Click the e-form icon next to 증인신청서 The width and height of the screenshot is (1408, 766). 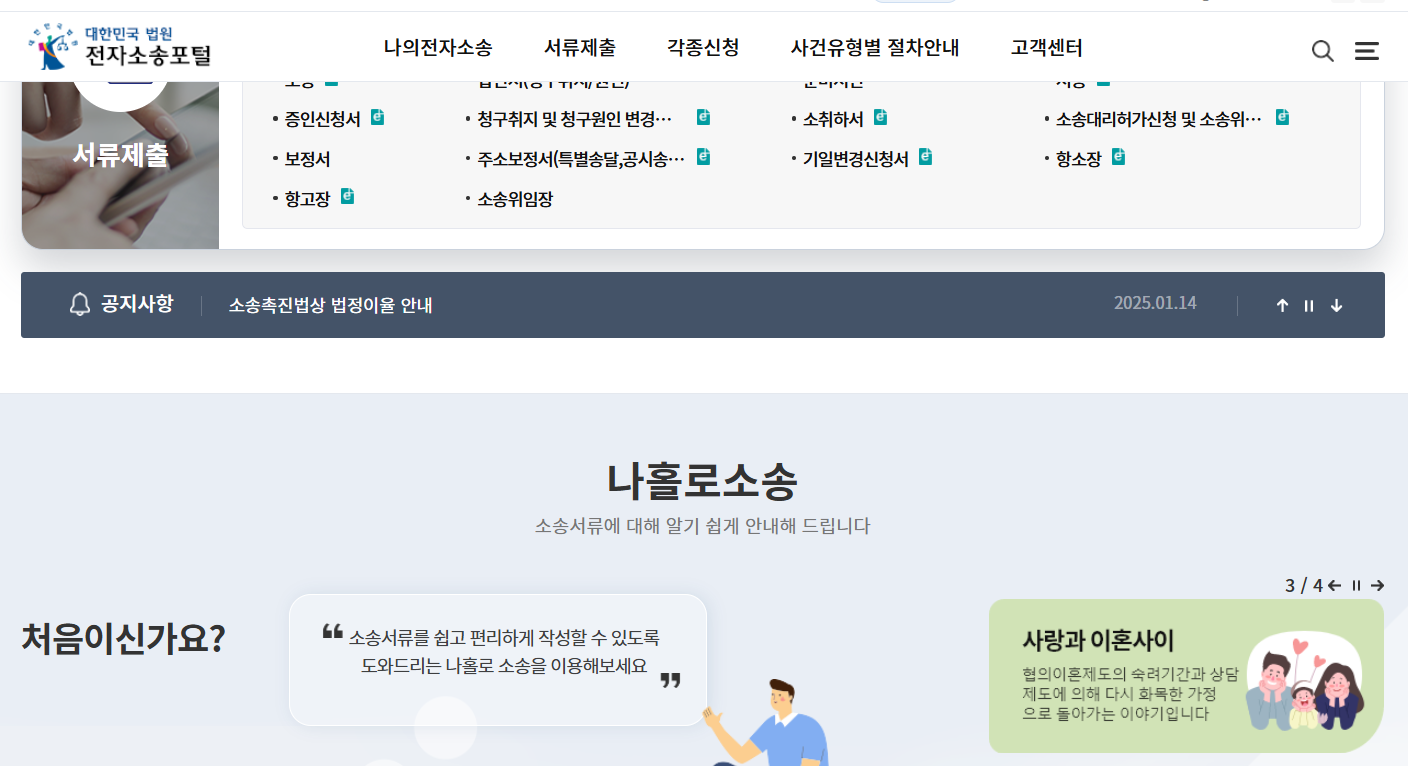tap(376, 116)
